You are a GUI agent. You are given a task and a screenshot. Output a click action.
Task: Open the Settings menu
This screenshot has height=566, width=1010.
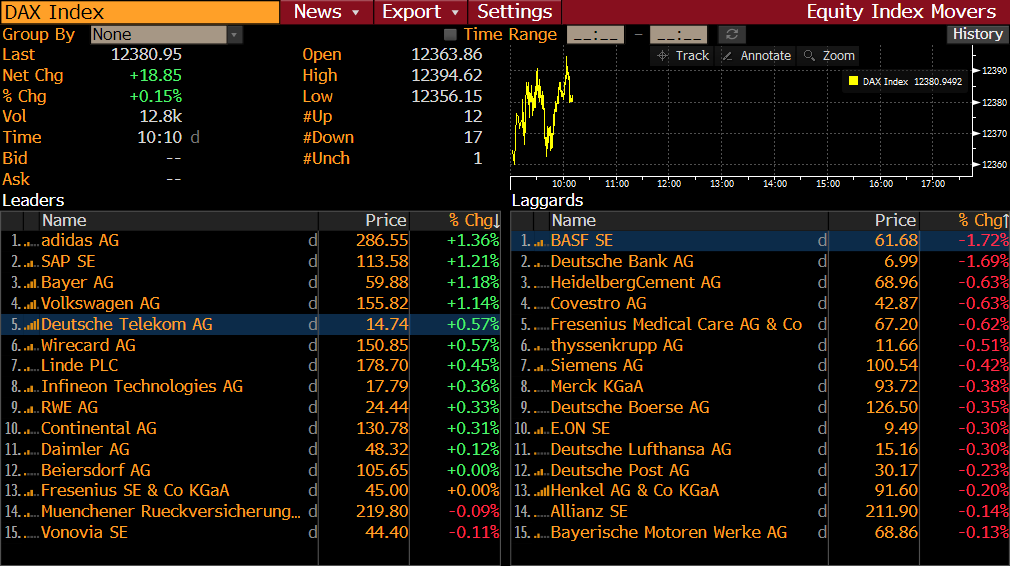click(515, 12)
